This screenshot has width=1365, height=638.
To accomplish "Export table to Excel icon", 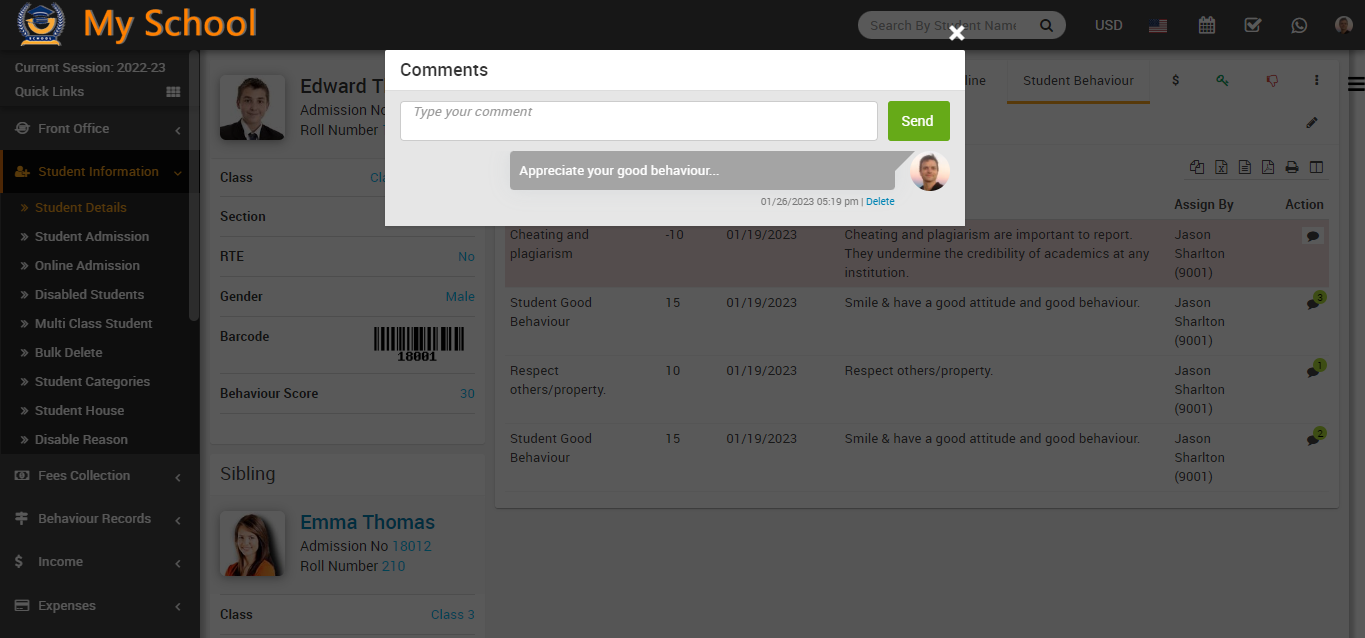I will click(1221, 168).
